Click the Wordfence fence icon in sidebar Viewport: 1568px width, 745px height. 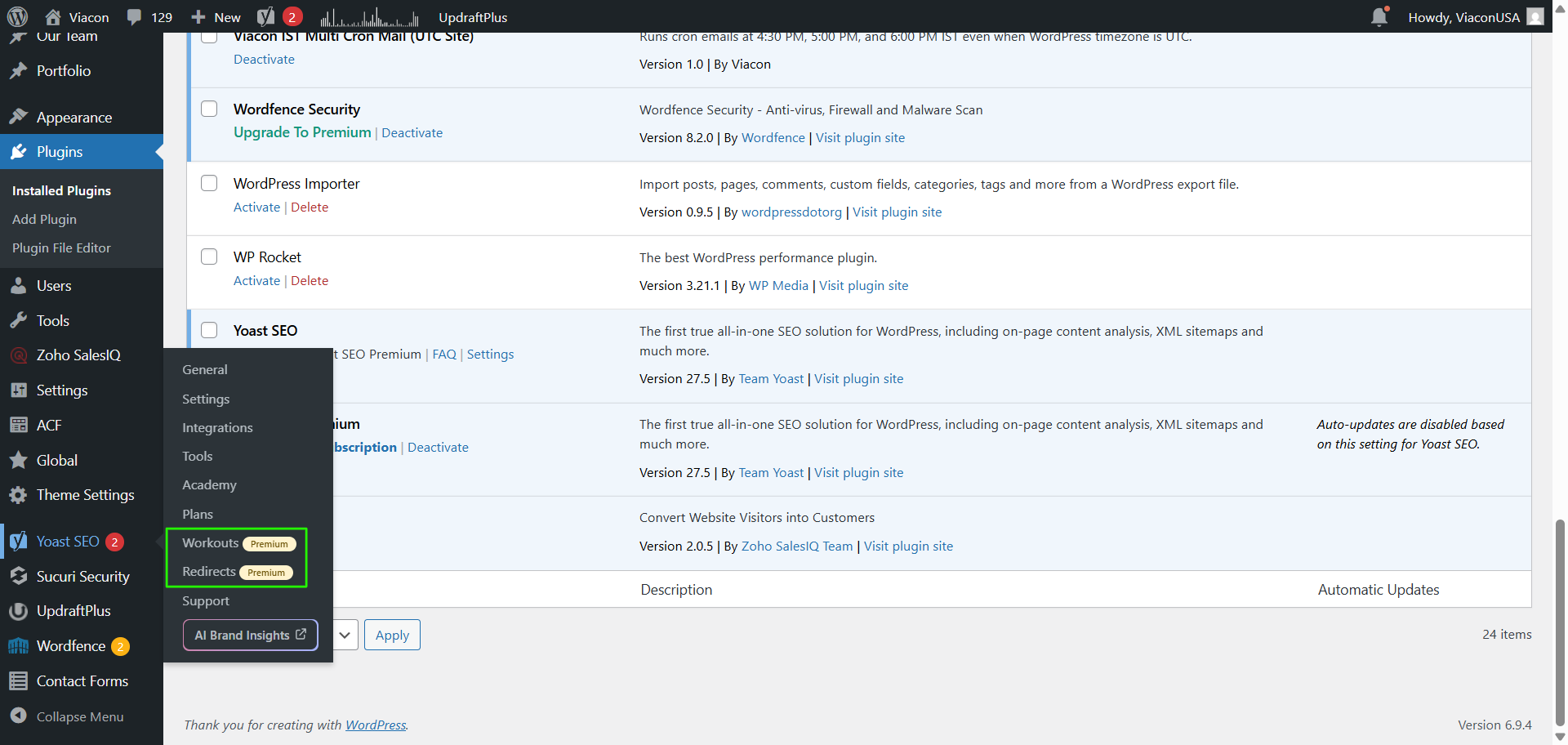tap(19, 646)
